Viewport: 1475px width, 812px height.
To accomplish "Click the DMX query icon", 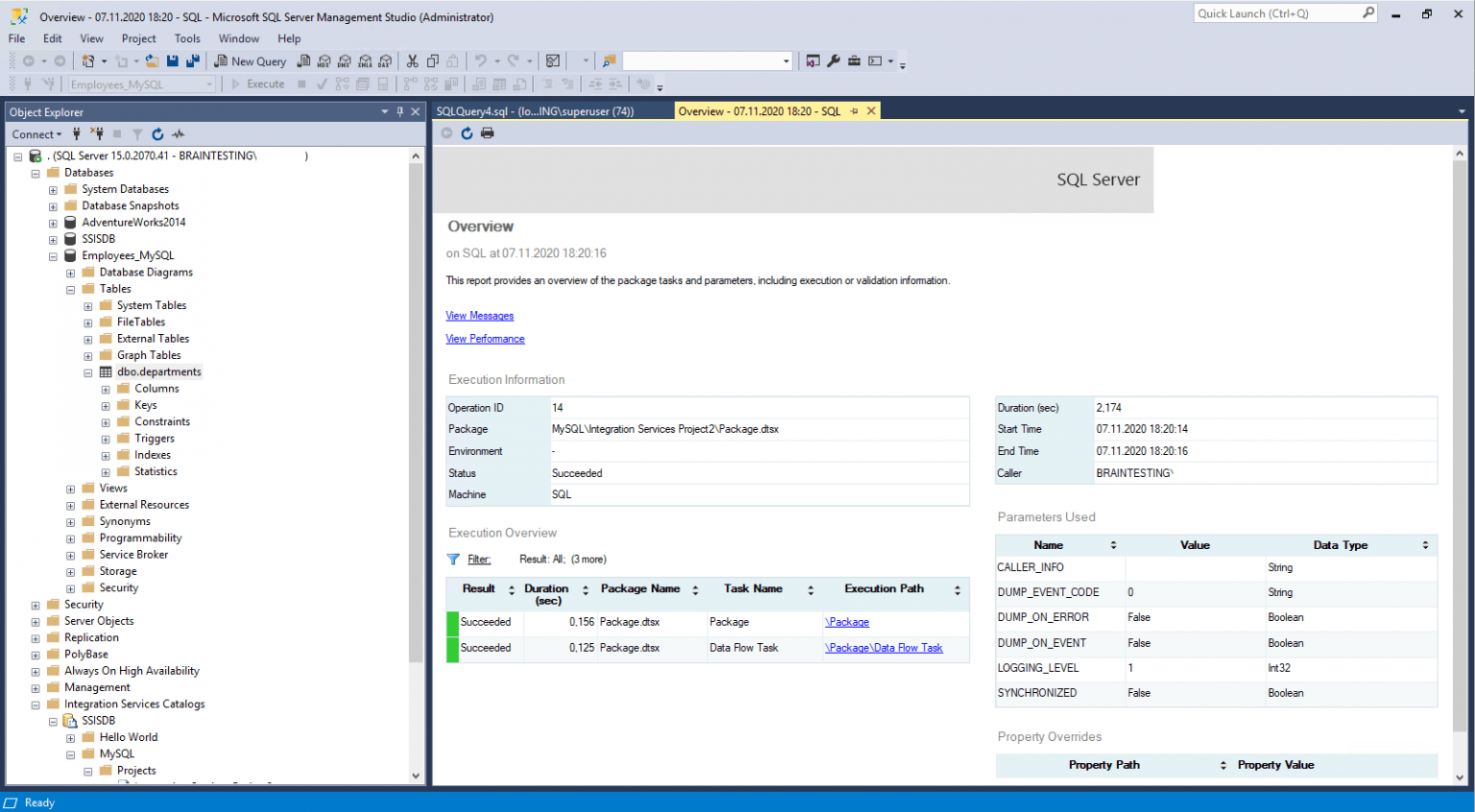I will pos(345,61).
